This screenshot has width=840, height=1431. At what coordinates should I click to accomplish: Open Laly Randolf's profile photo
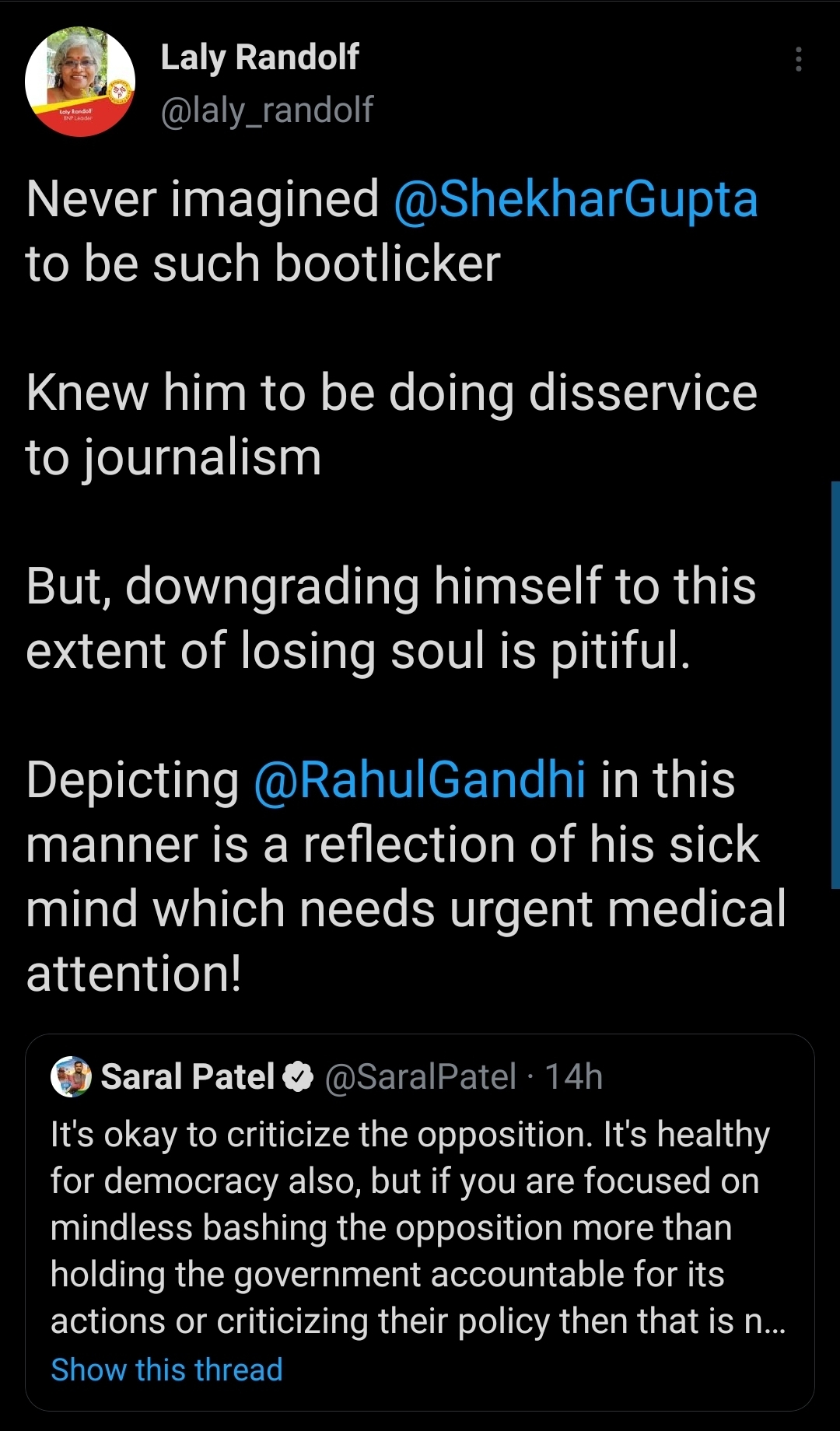click(x=79, y=82)
